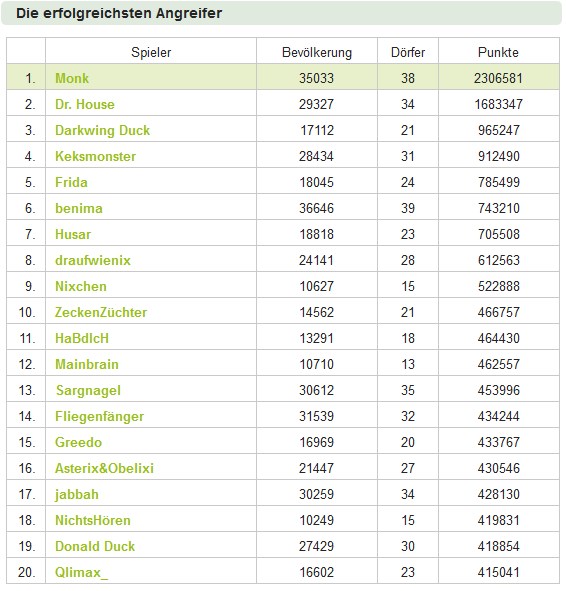The image size is (566, 591).
Task: Click the NichtsHören player link
Action: pyautogui.click(x=93, y=520)
